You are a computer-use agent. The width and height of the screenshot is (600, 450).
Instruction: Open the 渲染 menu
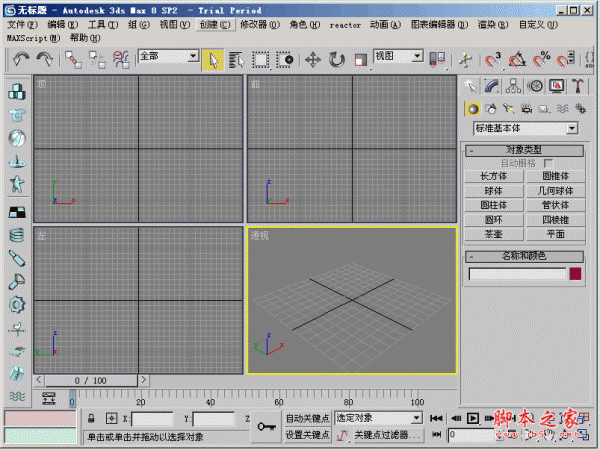point(493,25)
